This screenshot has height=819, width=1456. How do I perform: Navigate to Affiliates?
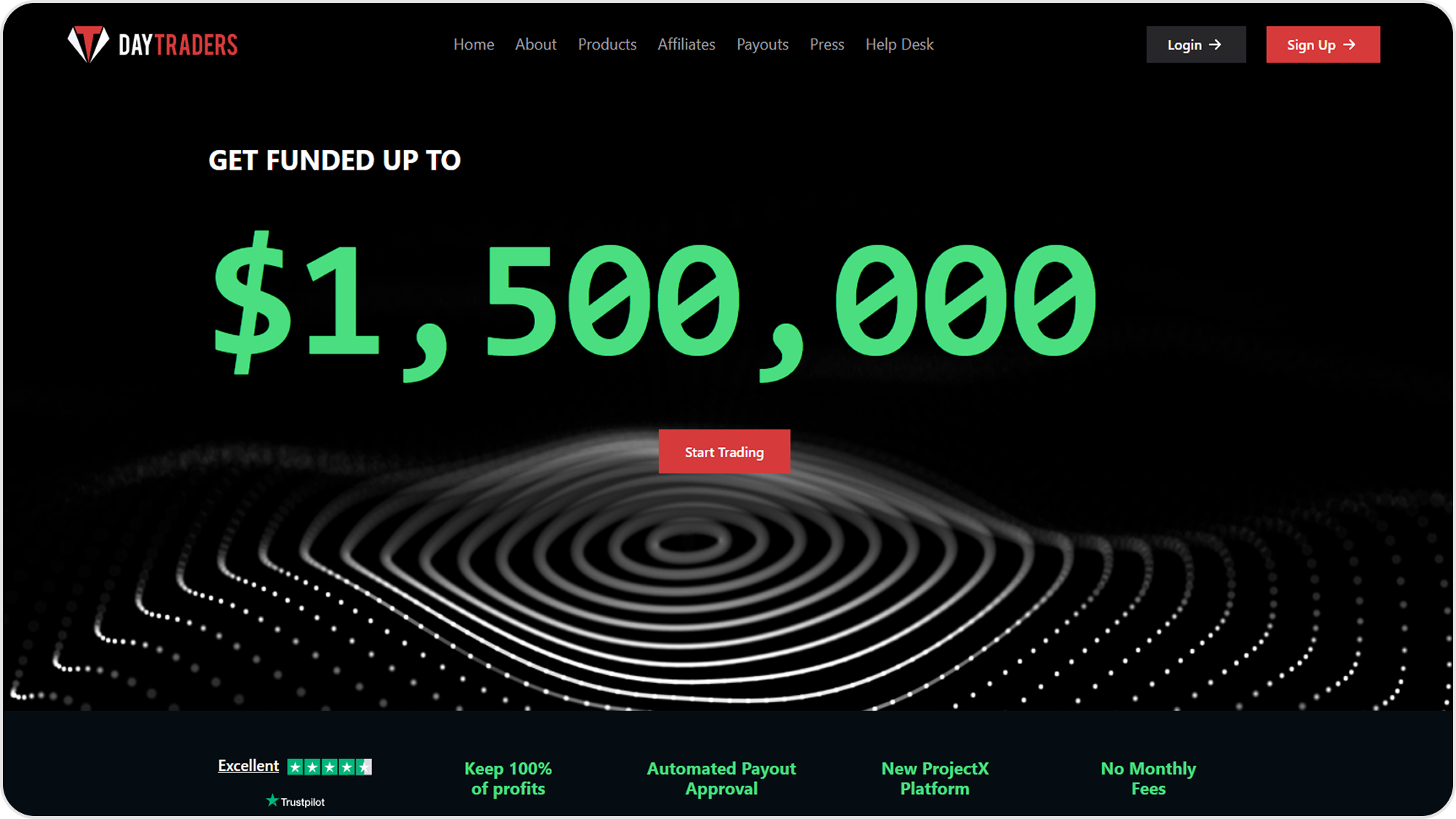pos(686,44)
